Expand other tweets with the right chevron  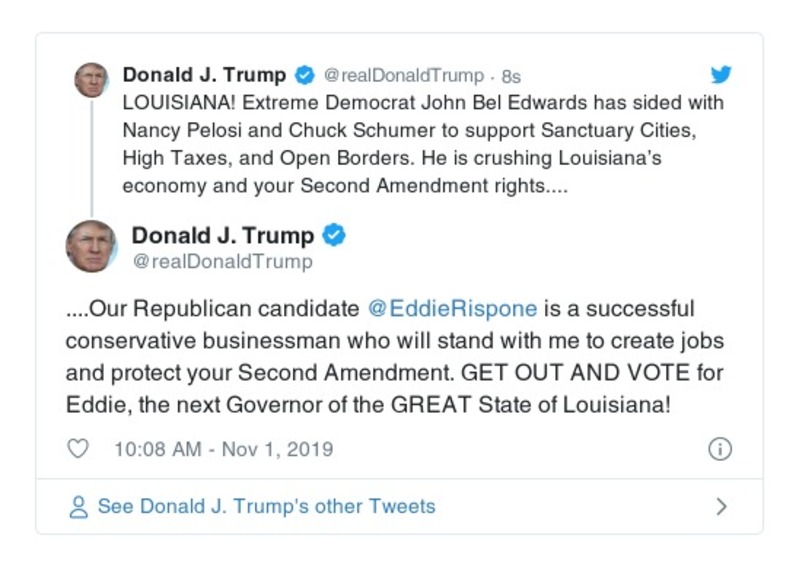tap(721, 507)
